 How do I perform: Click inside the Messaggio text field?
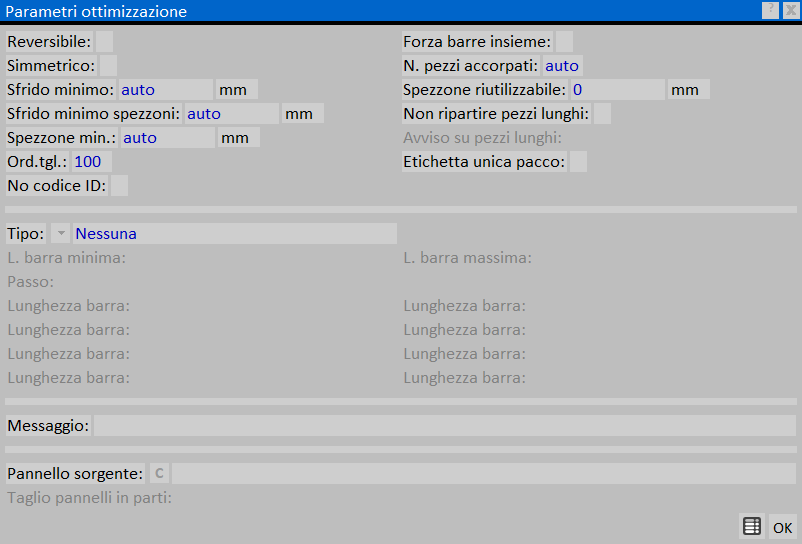point(444,425)
